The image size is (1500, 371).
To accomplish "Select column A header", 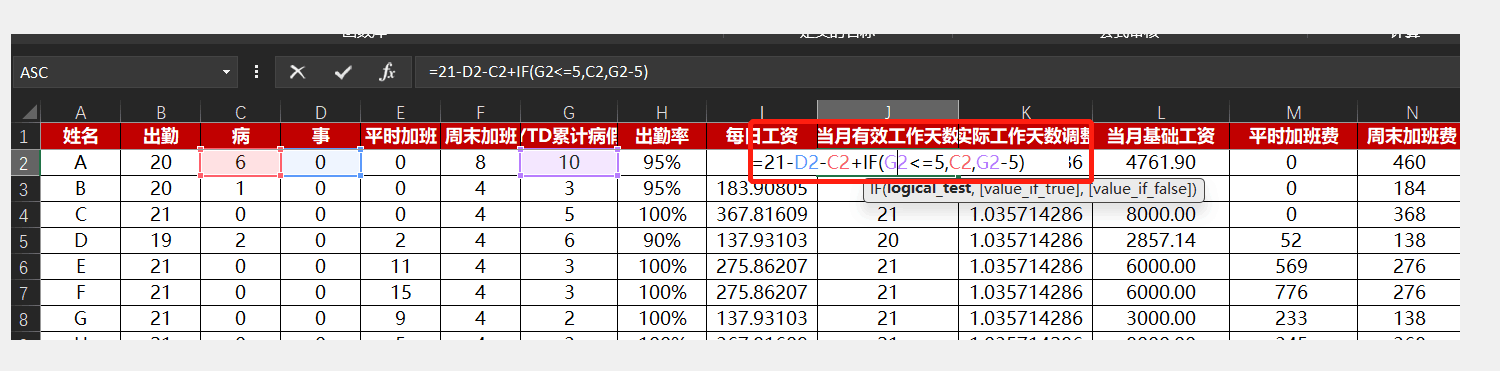I will [81, 112].
